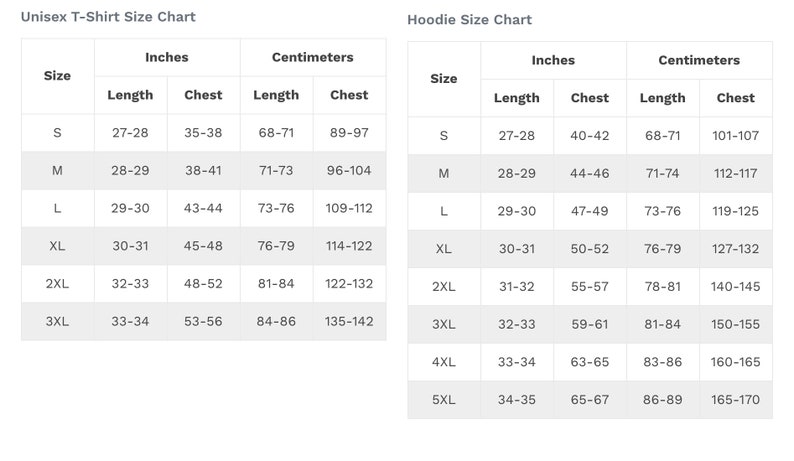Select the 109-112 chest cell for size L
The image size is (794, 461).
click(x=349, y=208)
